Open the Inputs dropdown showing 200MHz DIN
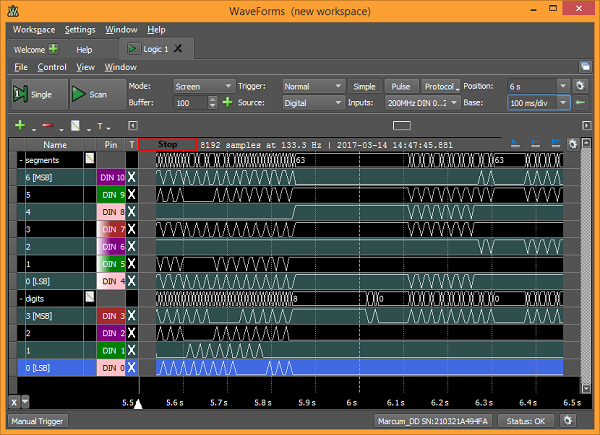The width and height of the screenshot is (600, 435). pyautogui.click(x=422, y=103)
